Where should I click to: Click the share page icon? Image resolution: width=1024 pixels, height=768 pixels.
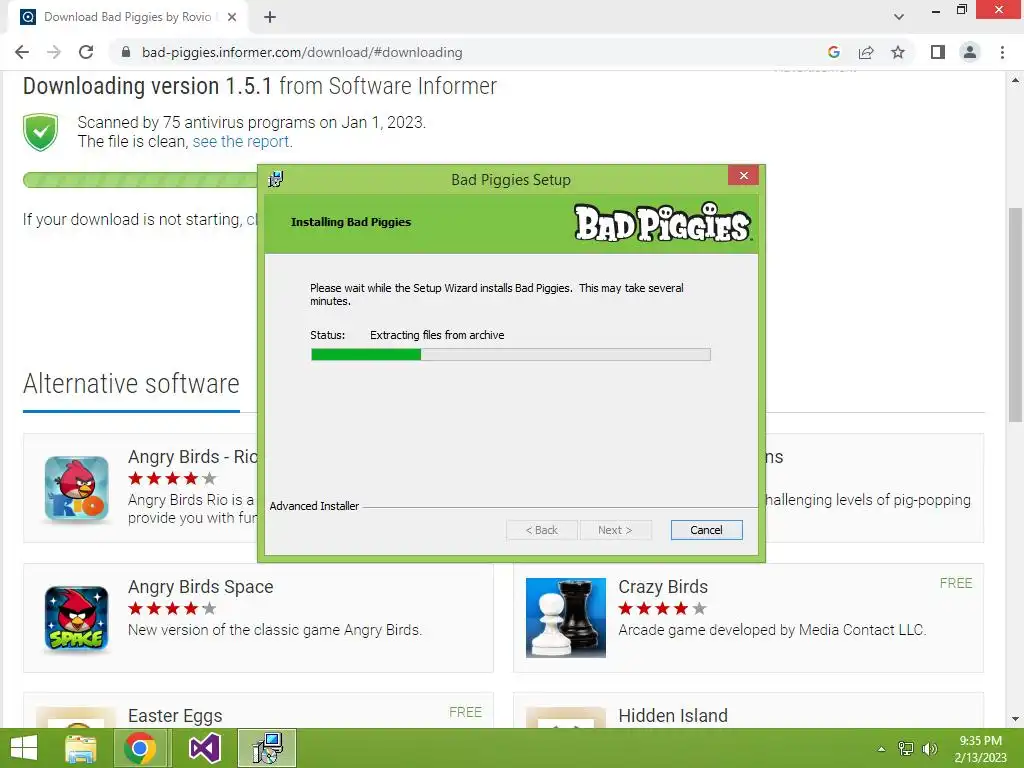coord(866,52)
